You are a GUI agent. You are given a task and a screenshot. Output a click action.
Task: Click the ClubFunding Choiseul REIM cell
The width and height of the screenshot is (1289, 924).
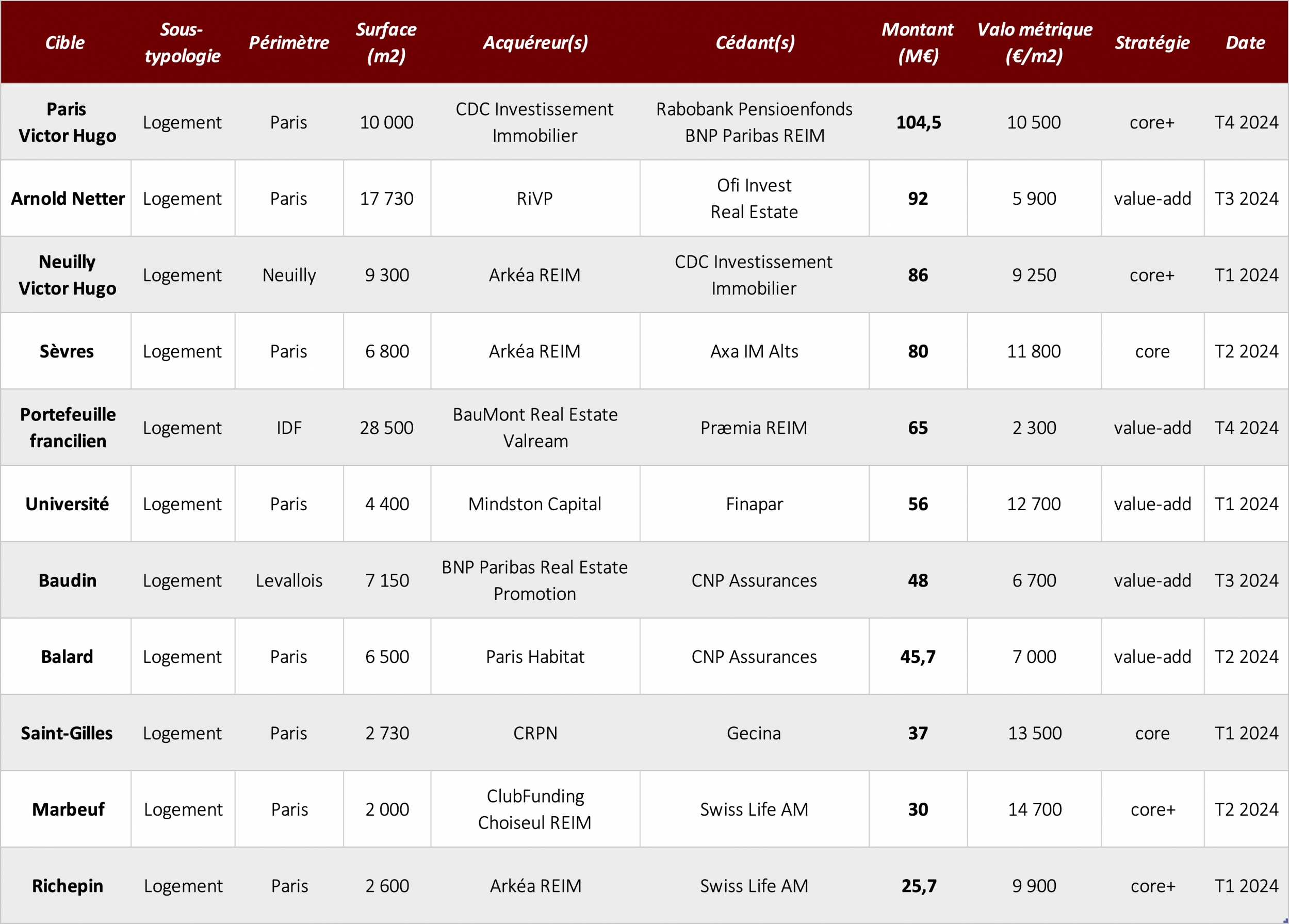[x=535, y=809]
